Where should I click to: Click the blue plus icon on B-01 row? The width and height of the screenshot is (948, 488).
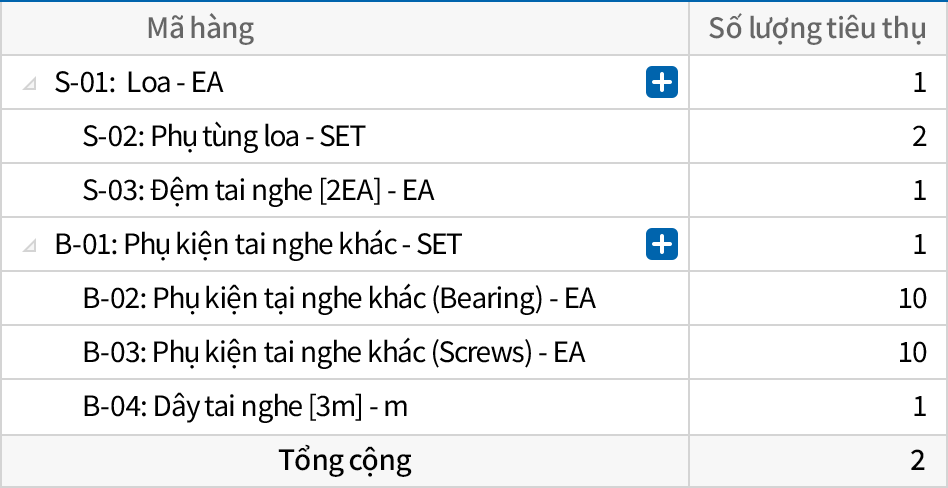click(x=662, y=244)
